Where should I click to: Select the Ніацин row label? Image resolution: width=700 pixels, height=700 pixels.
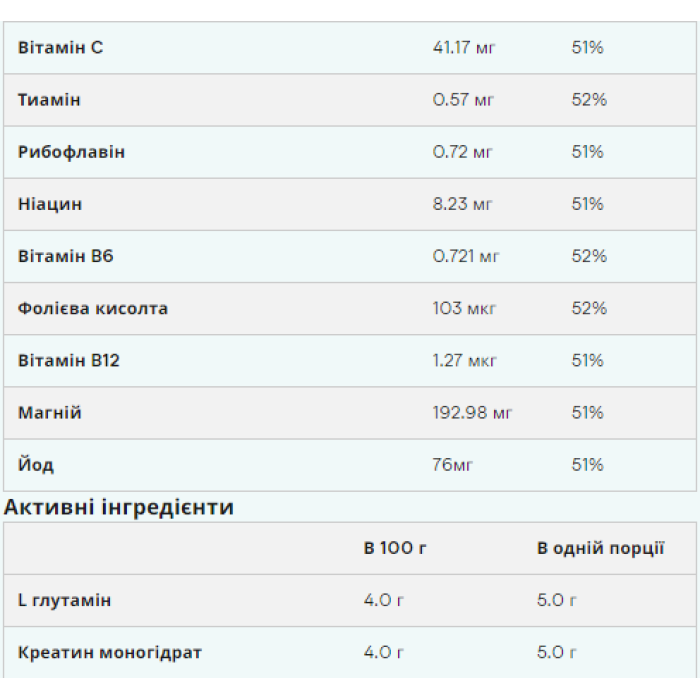pyautogui.click(x=50, y=204)
